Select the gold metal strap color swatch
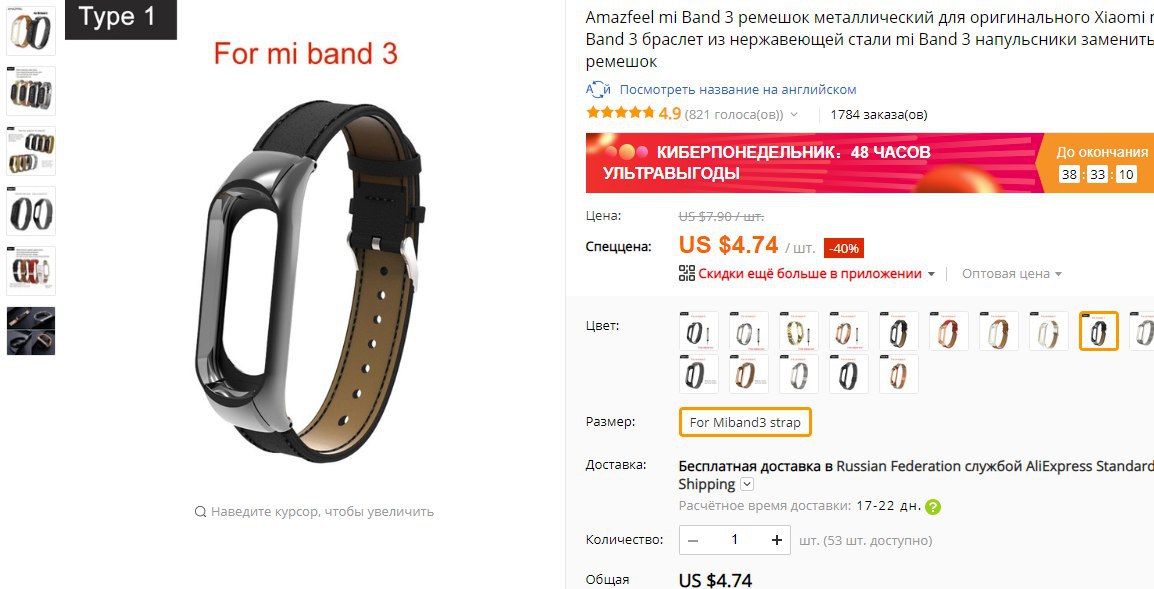This screenshot has width=1154, height=589. coord(799,331)
